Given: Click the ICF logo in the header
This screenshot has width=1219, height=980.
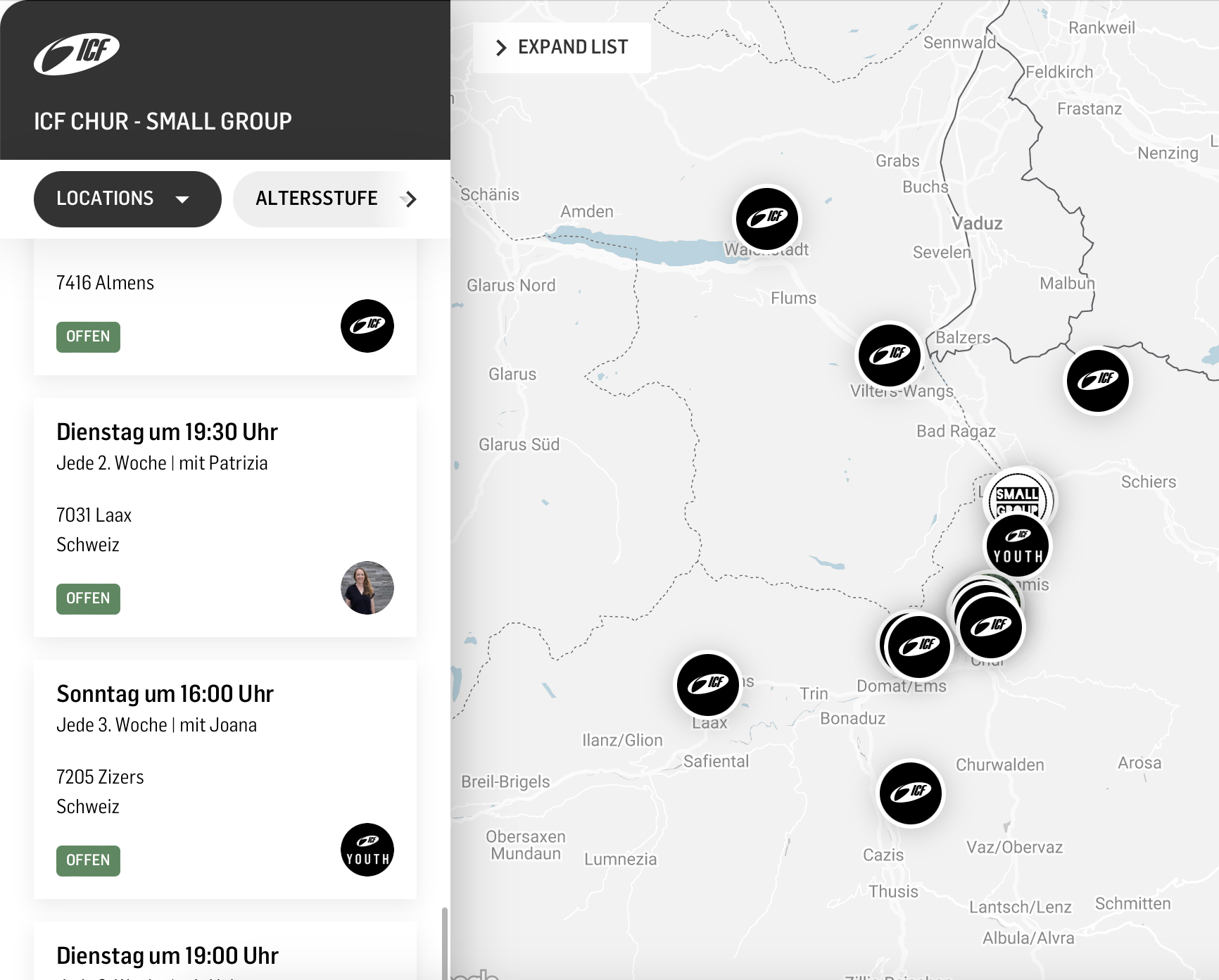Looking at the screenshot, I should coord(77,54).
